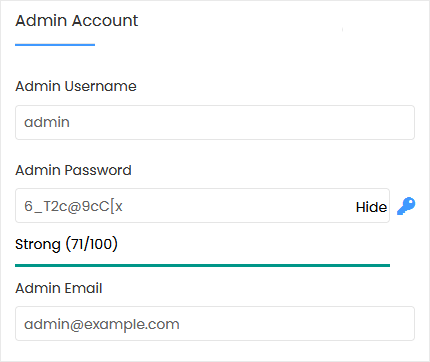Click the Admin Password label
The height and width of the screenshot is (362, 430).
(x=73, y=170)
